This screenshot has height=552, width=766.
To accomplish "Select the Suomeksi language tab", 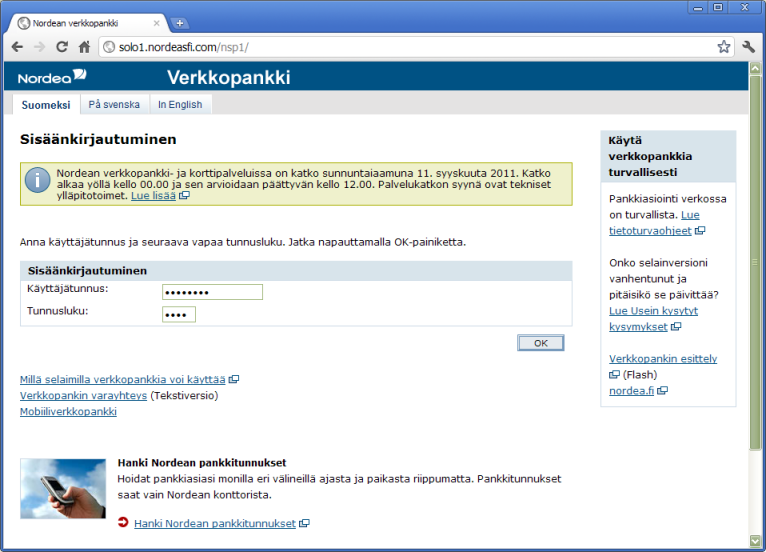I will (x=46, y=105).
